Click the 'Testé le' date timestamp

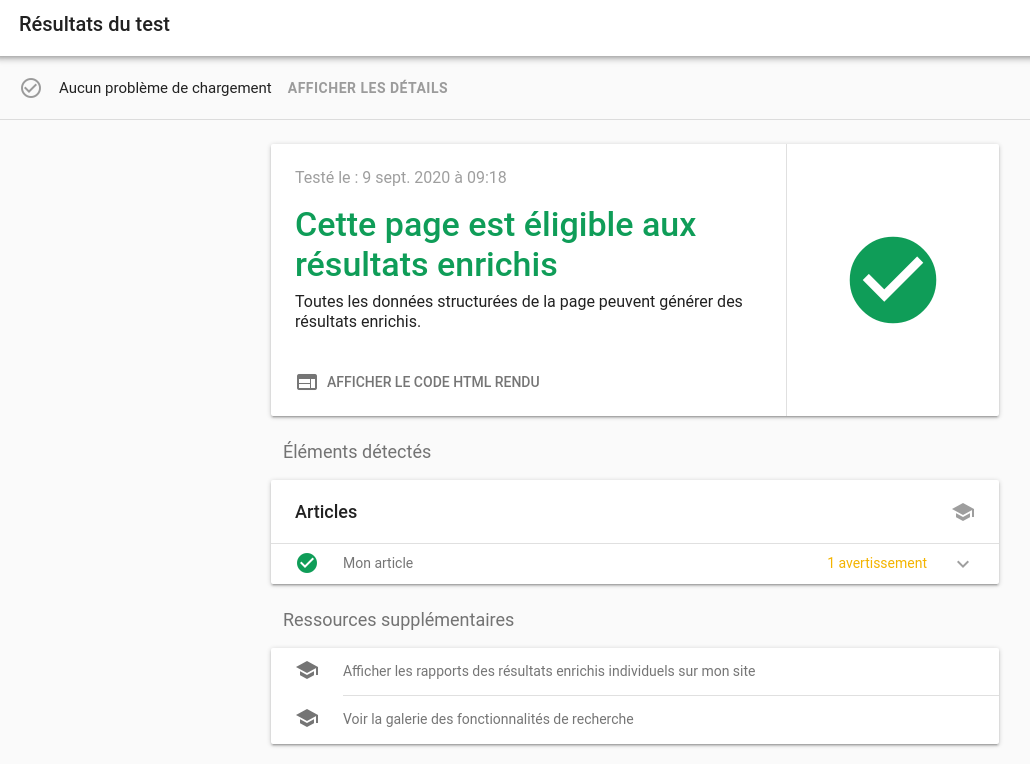pos(401,178)
